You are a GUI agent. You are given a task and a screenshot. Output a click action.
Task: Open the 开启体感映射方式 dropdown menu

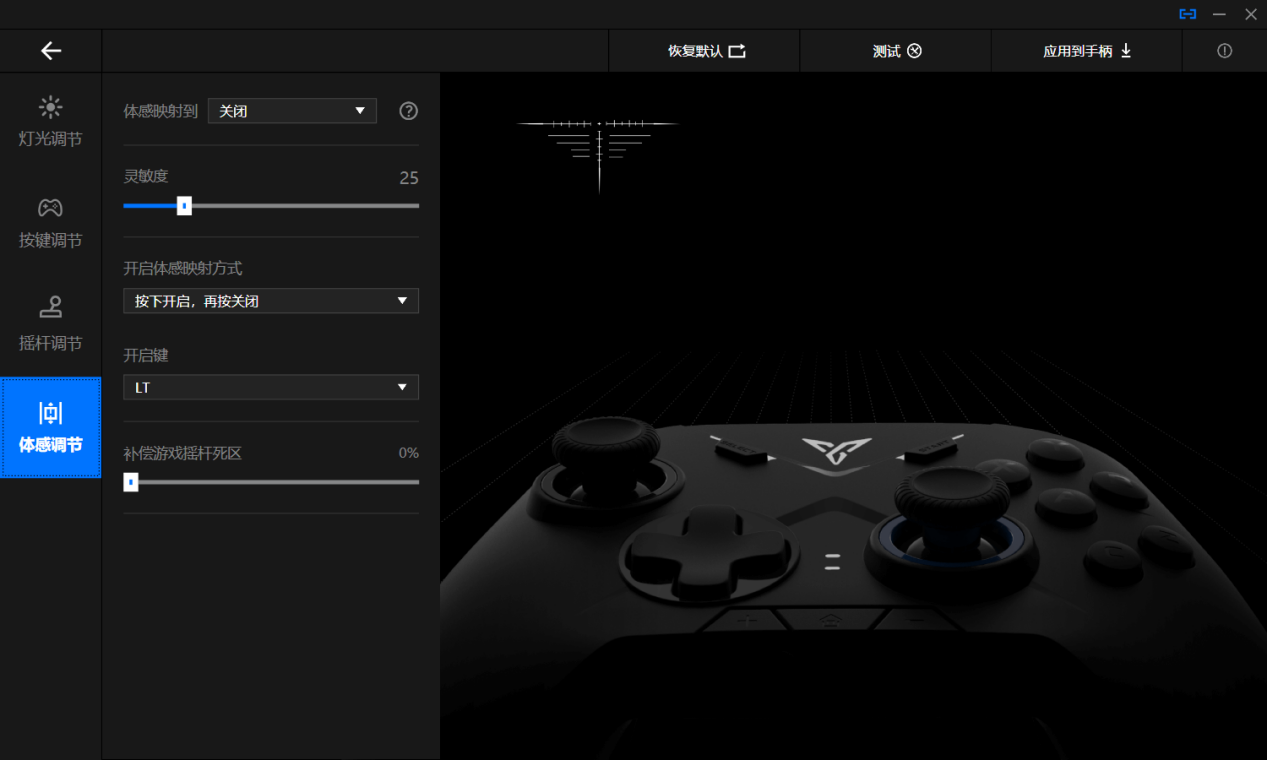pyautogui.click(x=271, y=301)
